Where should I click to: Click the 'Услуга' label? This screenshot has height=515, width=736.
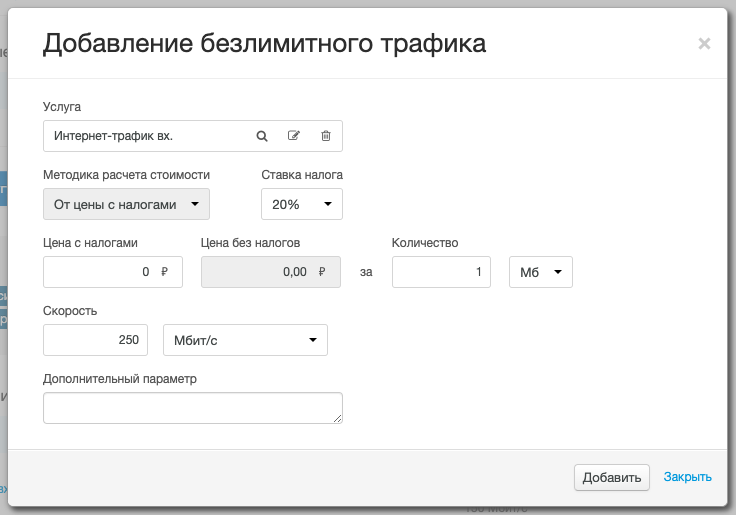62,107
